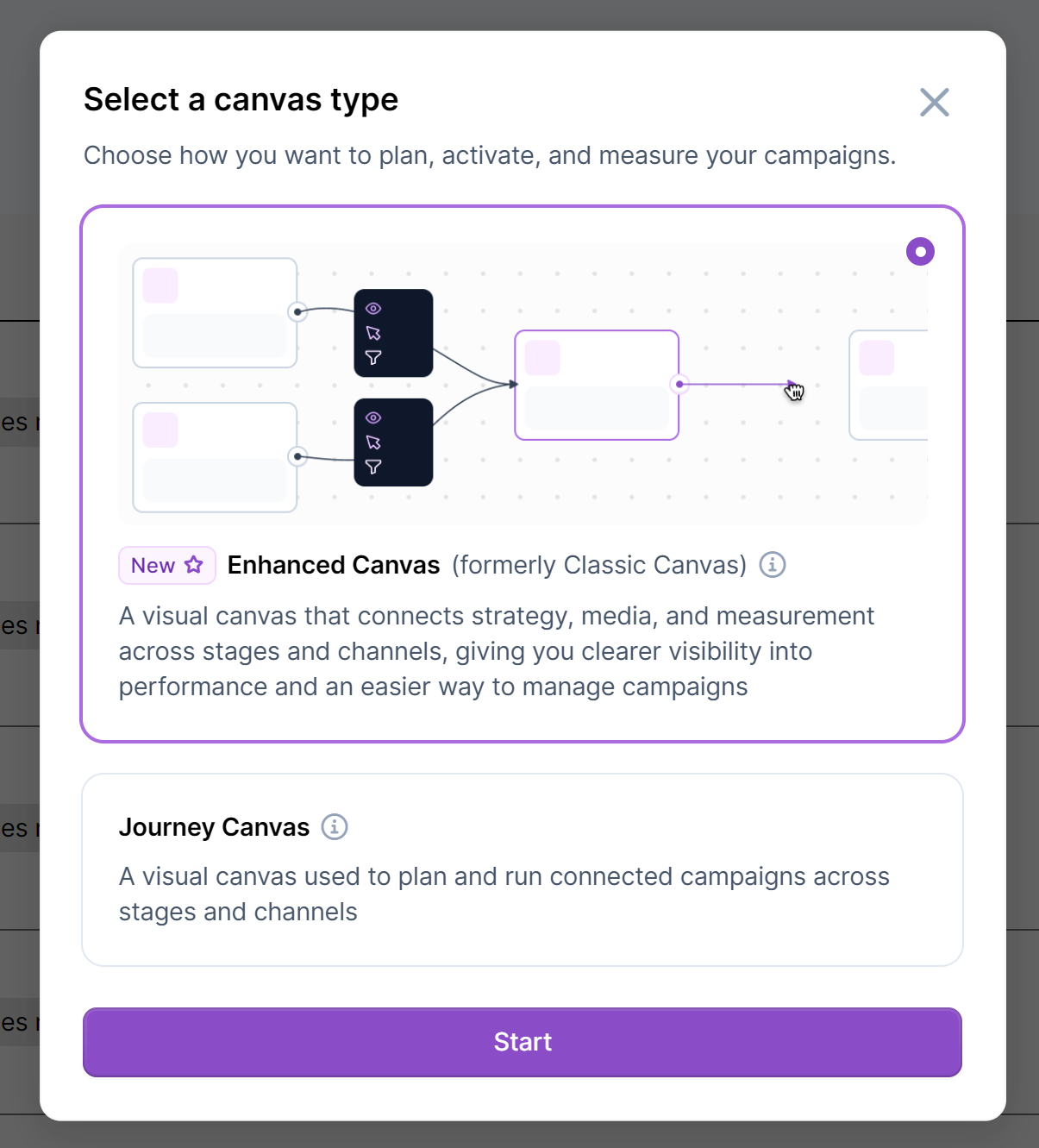Choose the Journey Canvas heading
The image size is (1039, 1148).
[214, 827]
